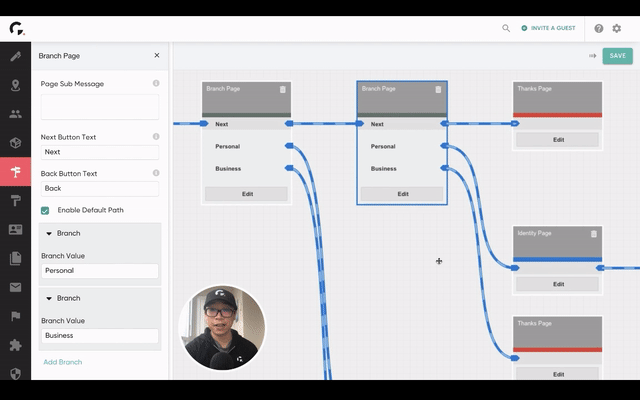Image resolution: width=640 pixels, height=400 pixels.
Task: Edit the bottom Thanks Page node
Action: pyautogui.click(x=558, y=374)
